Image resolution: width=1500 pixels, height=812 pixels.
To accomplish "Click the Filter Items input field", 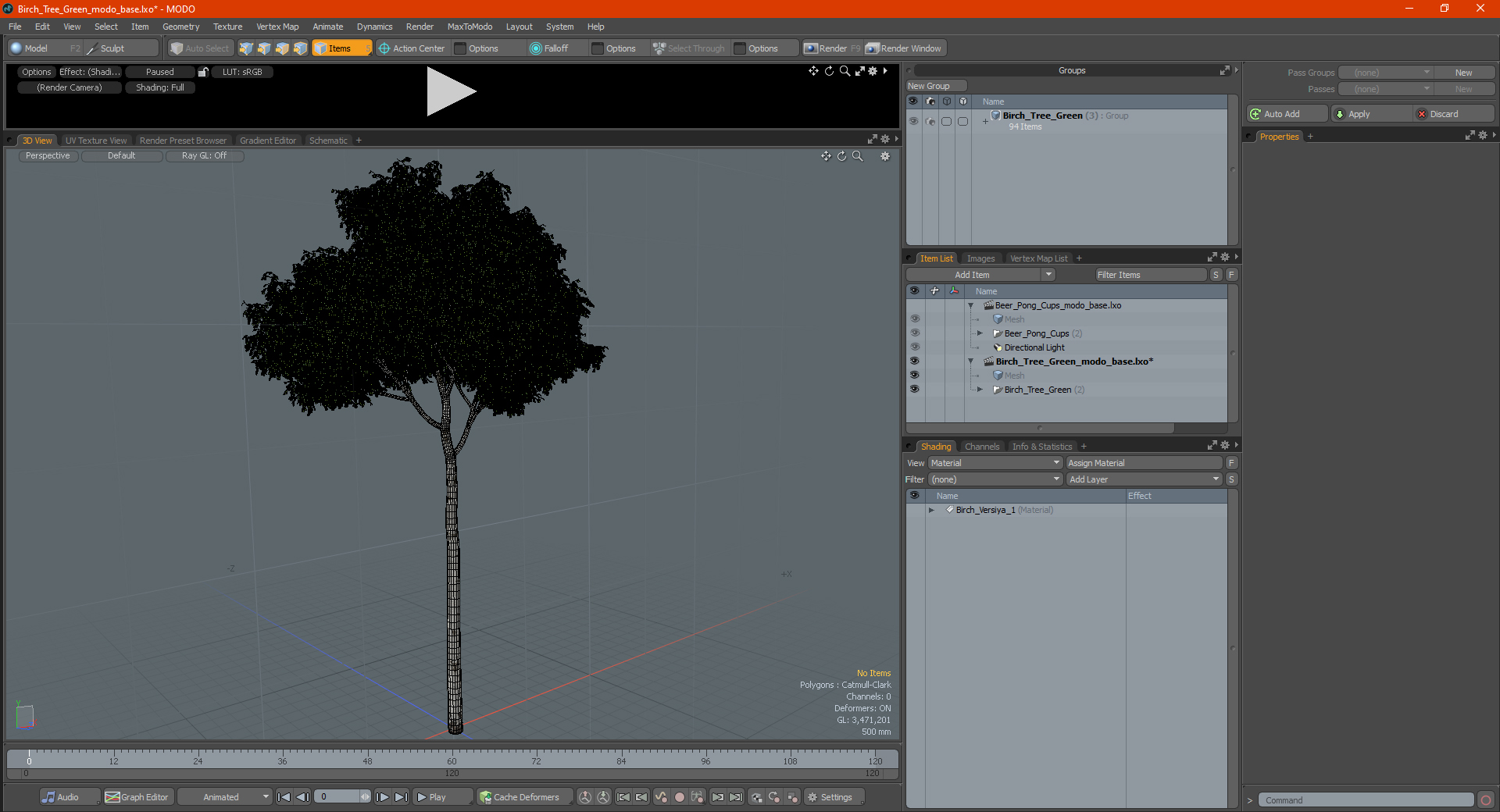I will point(1151,275).
